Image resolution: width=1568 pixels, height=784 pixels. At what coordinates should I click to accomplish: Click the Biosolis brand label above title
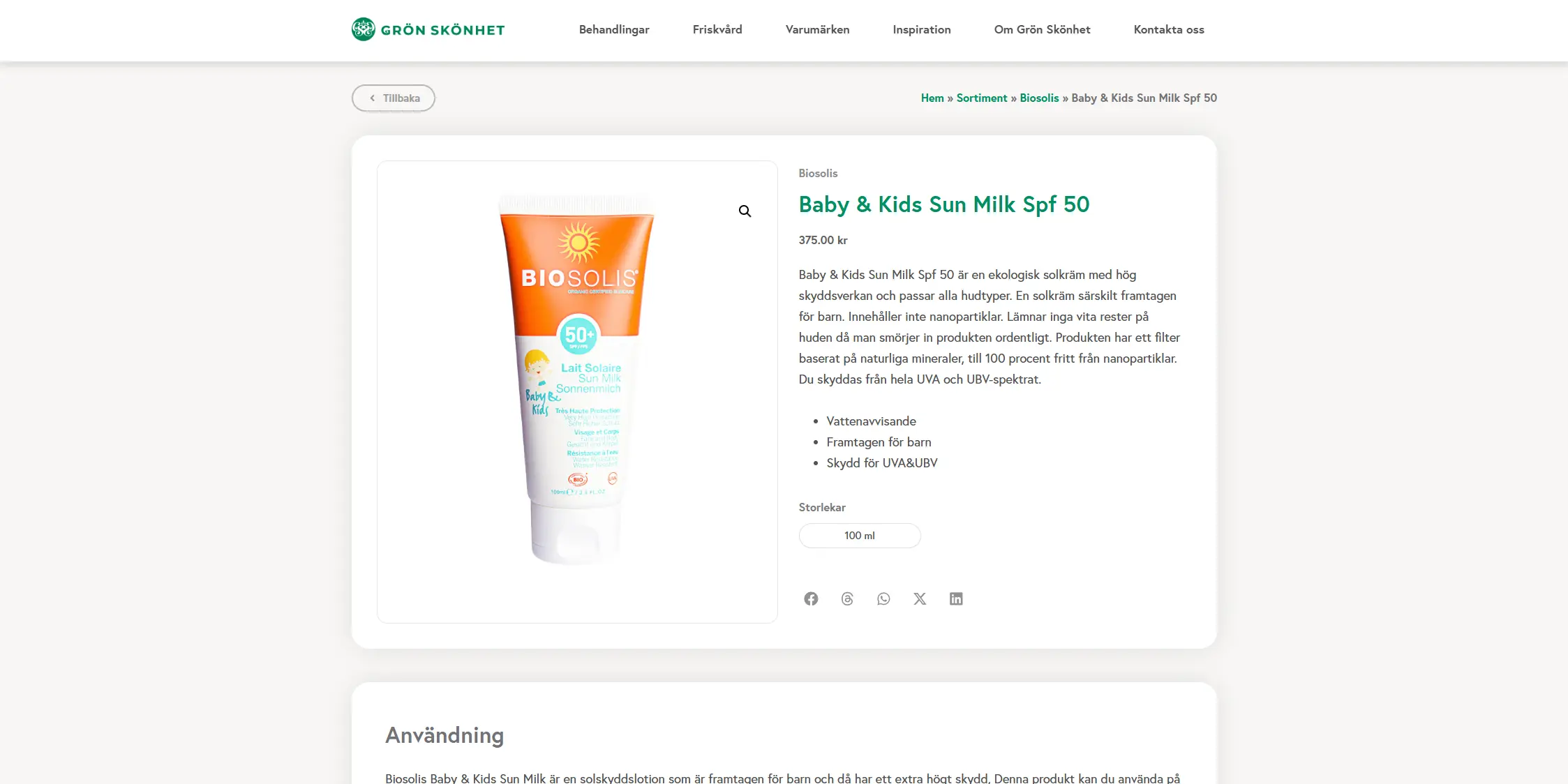coord(818,173)
